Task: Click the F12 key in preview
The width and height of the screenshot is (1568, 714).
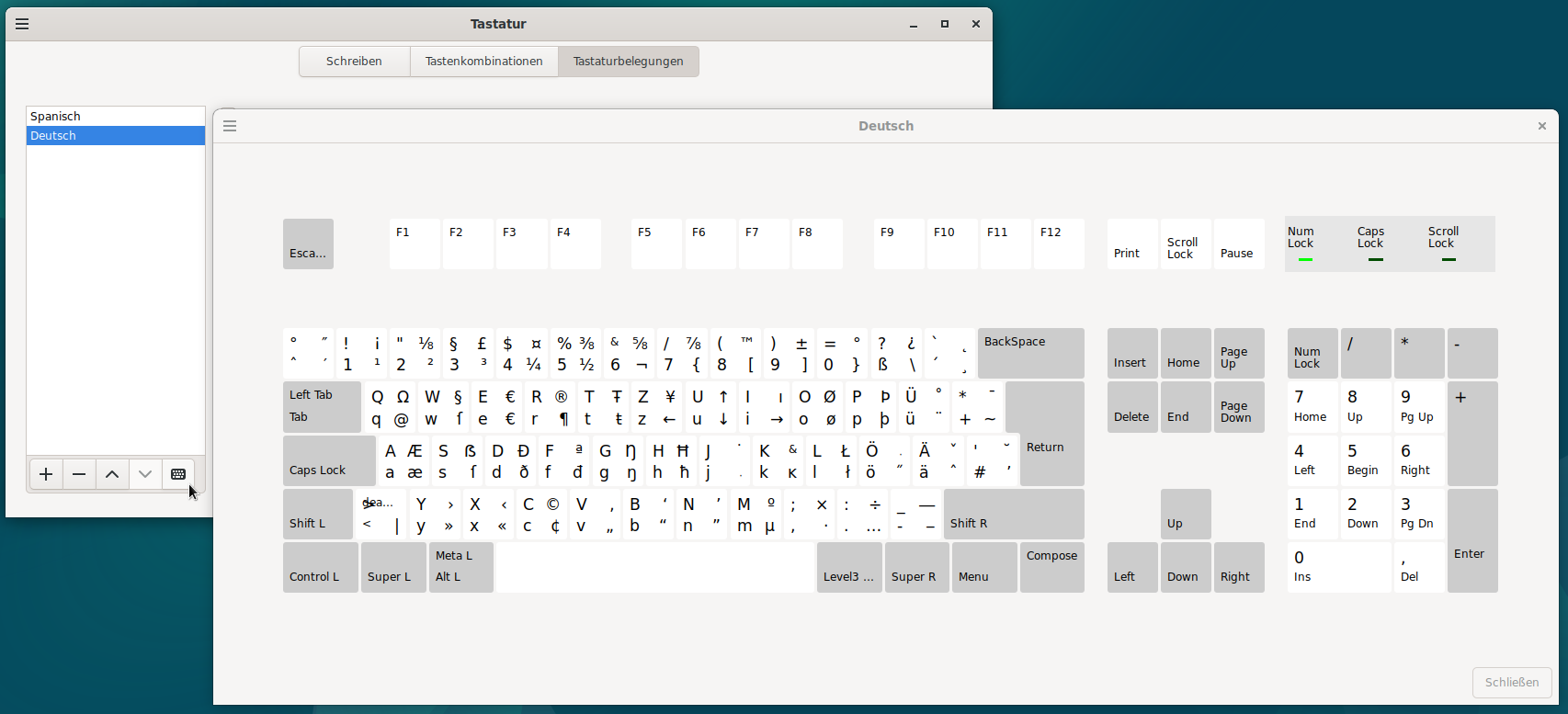Action: click(x=1059, y=244)
